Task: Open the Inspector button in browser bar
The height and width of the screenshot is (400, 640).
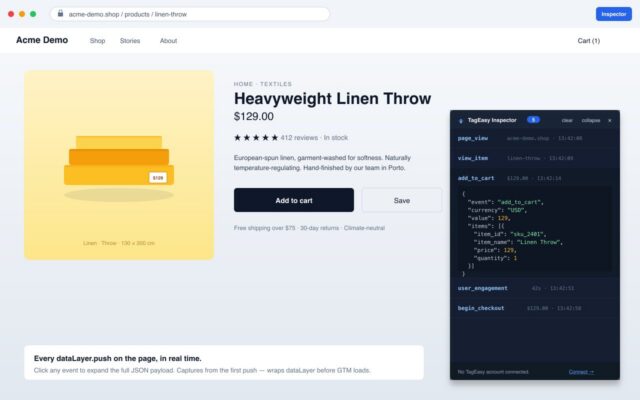Action: click(613, 14)
